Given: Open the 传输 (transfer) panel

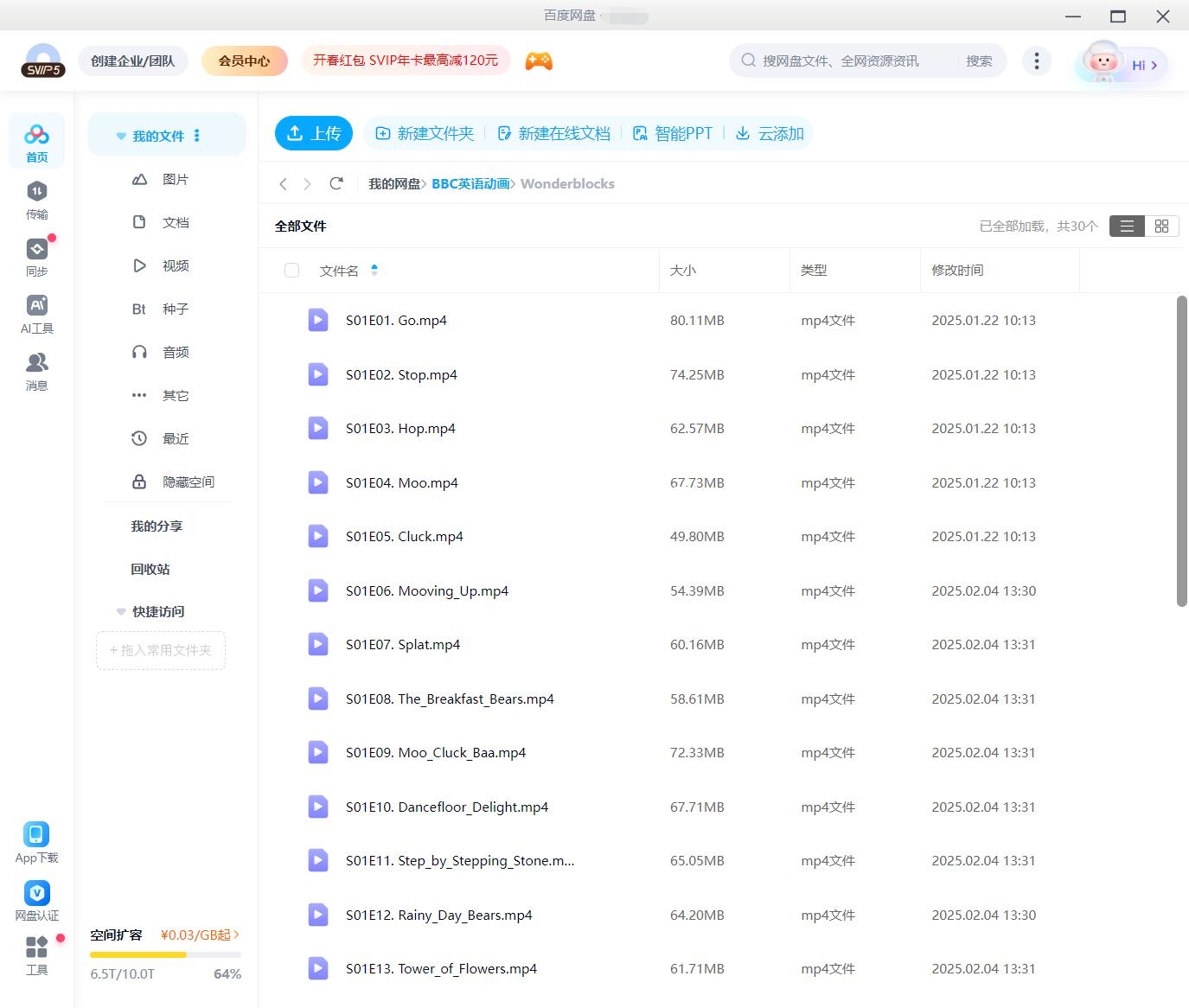Looking at the screenshot, I should pos(36,200).
